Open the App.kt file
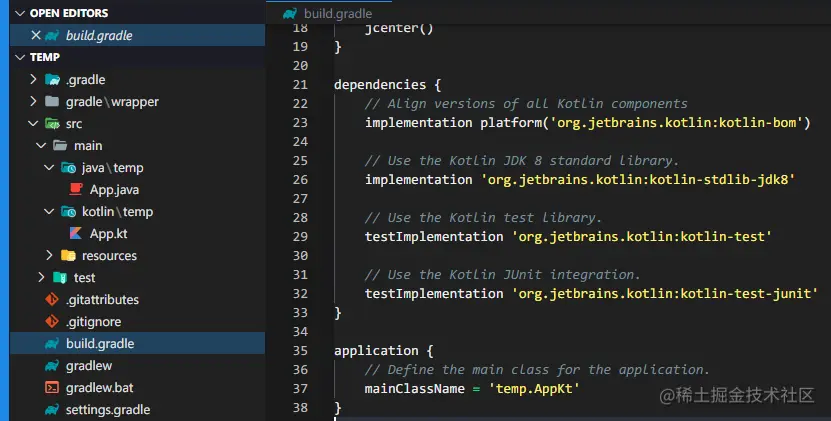This screenshot has height=421, width=831. tap(108, 234)
